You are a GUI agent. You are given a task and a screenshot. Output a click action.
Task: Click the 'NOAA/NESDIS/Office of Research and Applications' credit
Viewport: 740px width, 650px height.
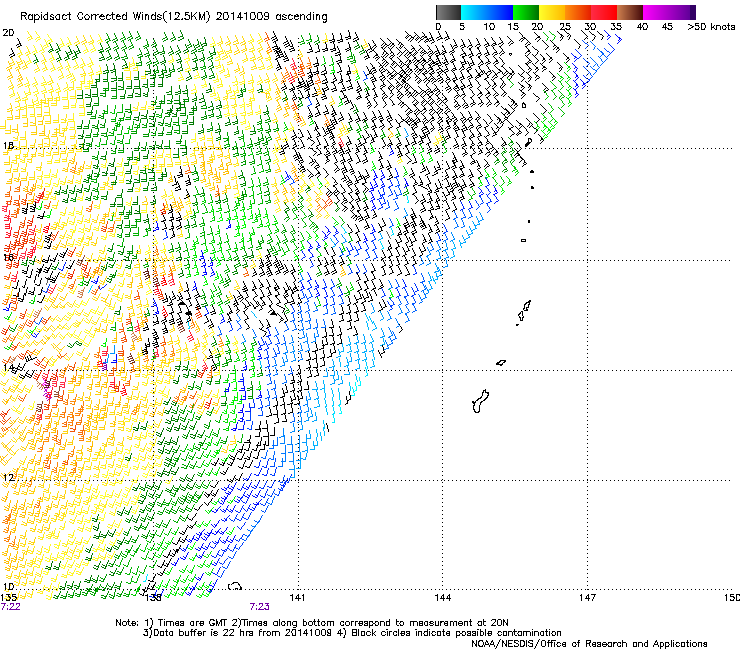[589, 644]
